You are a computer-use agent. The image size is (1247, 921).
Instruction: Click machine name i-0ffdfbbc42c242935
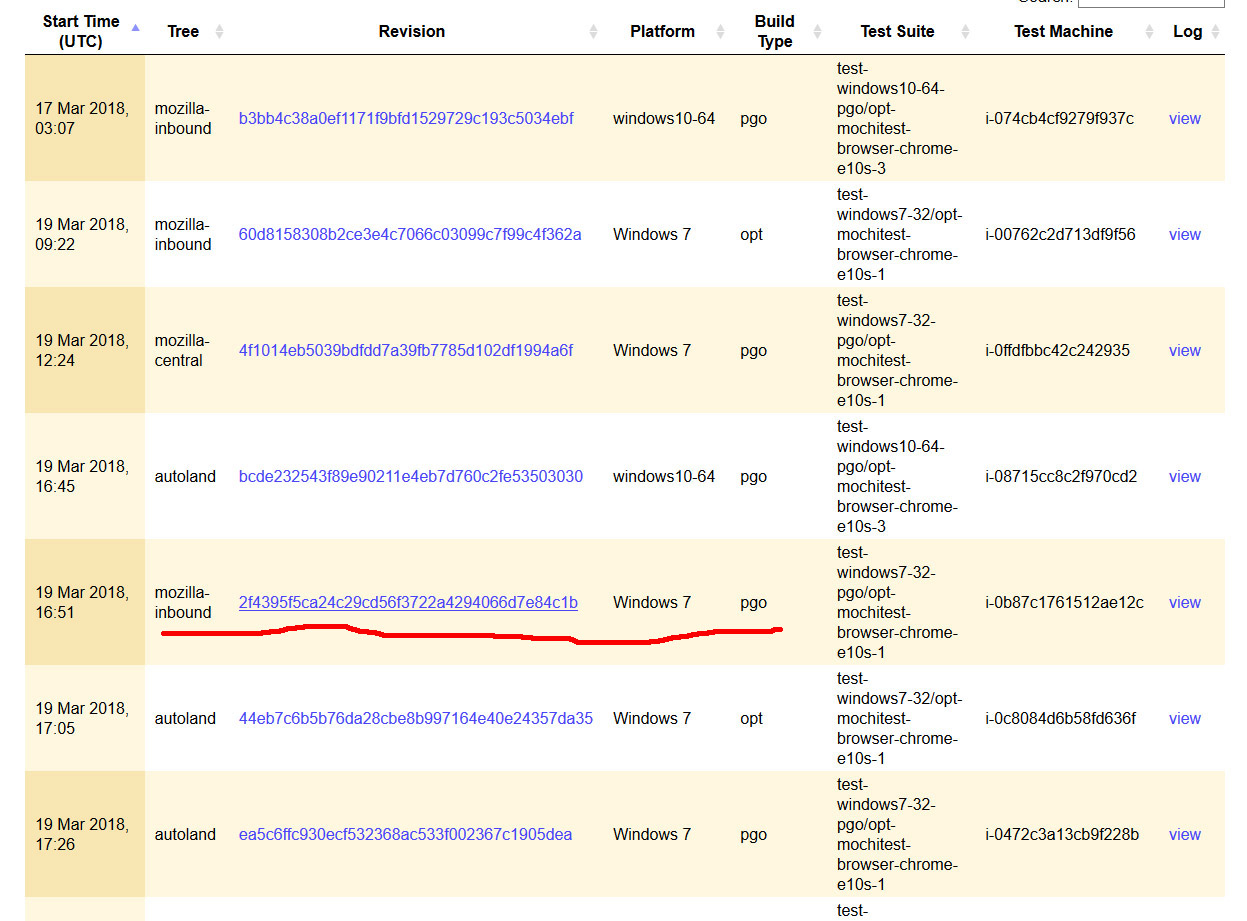[1057, 350]
